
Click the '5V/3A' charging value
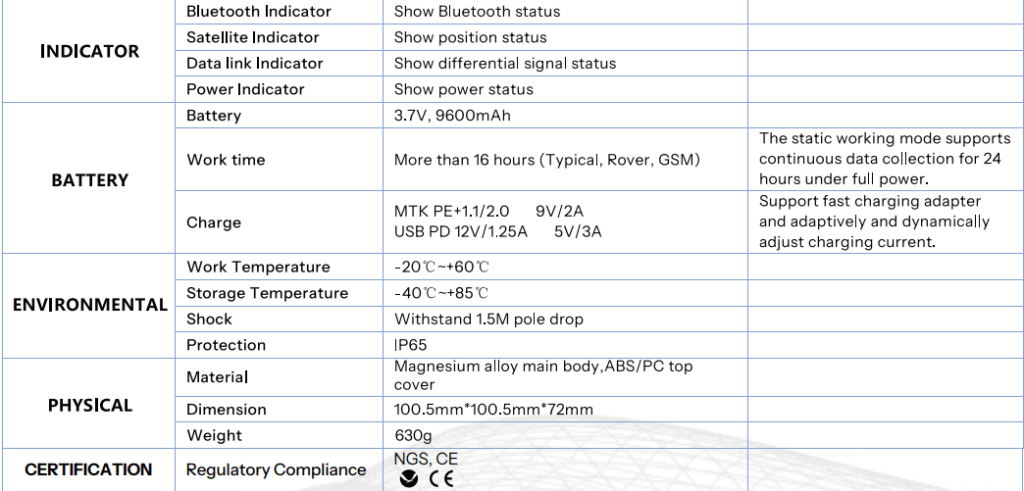click(x=578, y=232)
